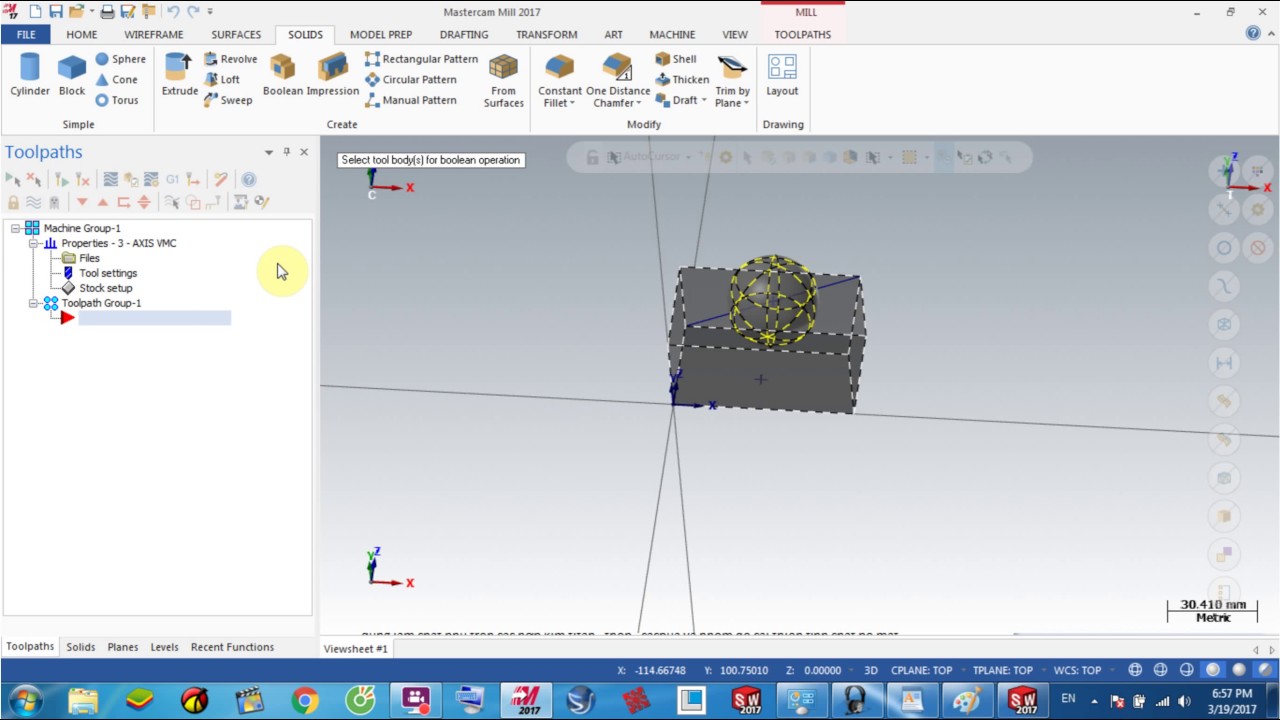The image size is (1280, 720).
Task: Toggle translucency display in status bar
Action: click(1265, 670)
